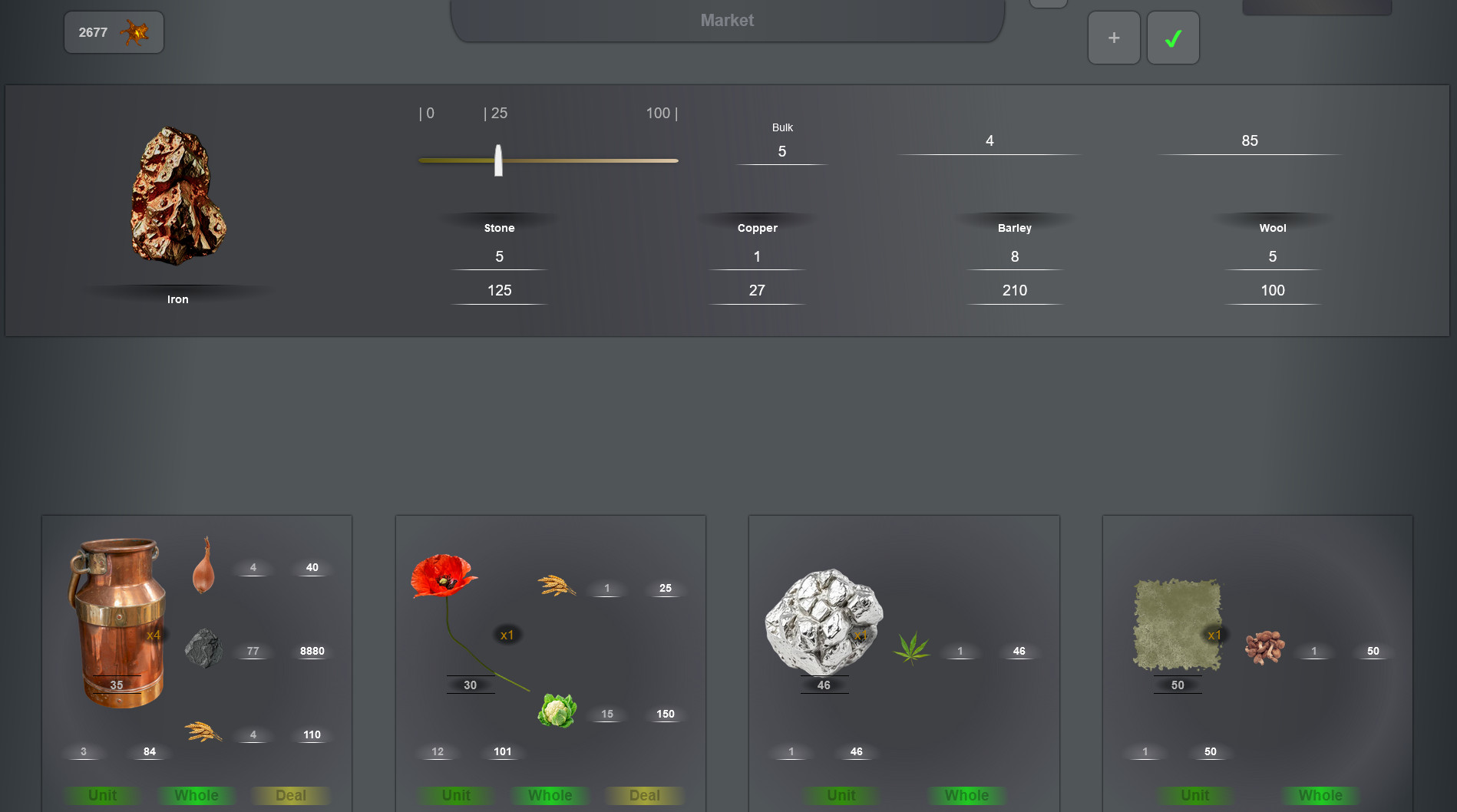
Task: Select the copper milk can item
Action: [119, 622]
